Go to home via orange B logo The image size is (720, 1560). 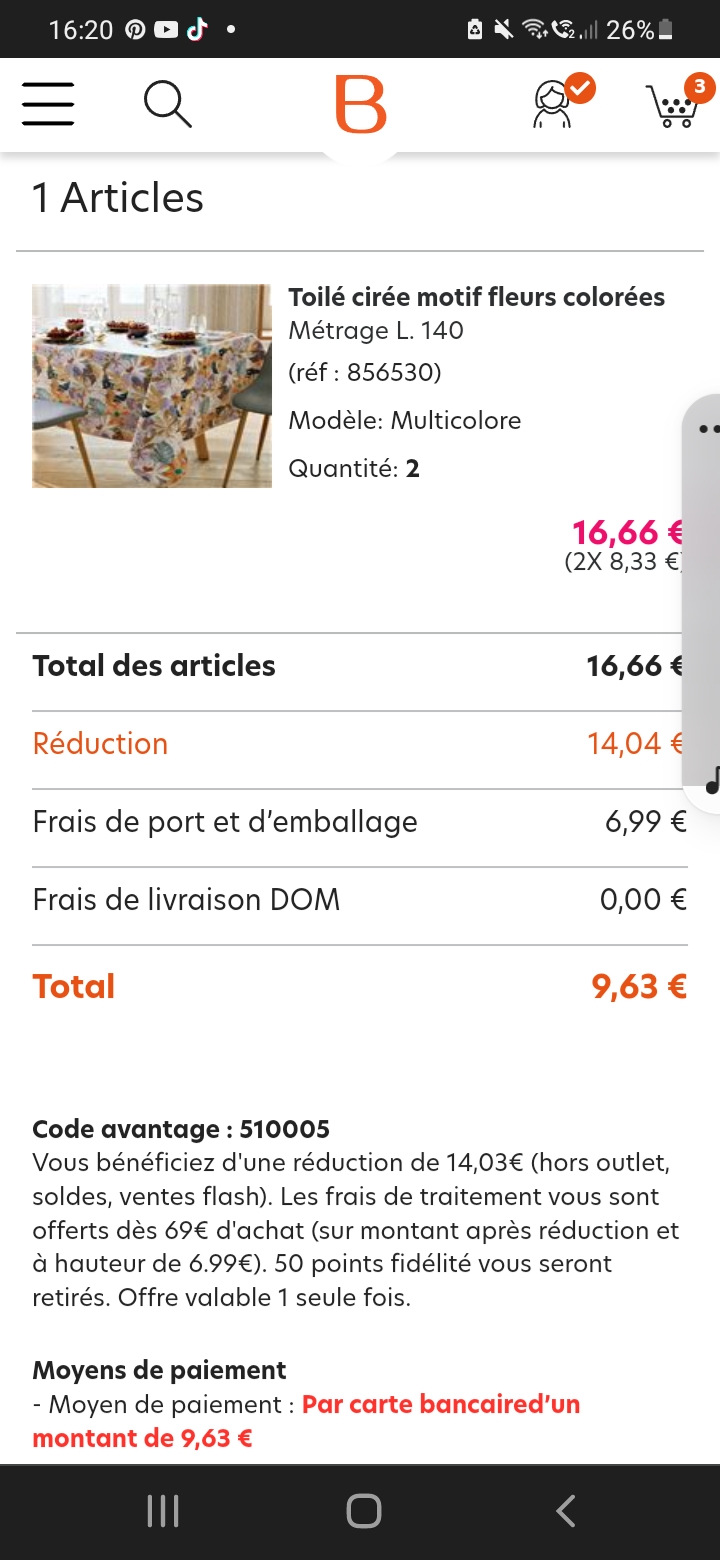360,104
